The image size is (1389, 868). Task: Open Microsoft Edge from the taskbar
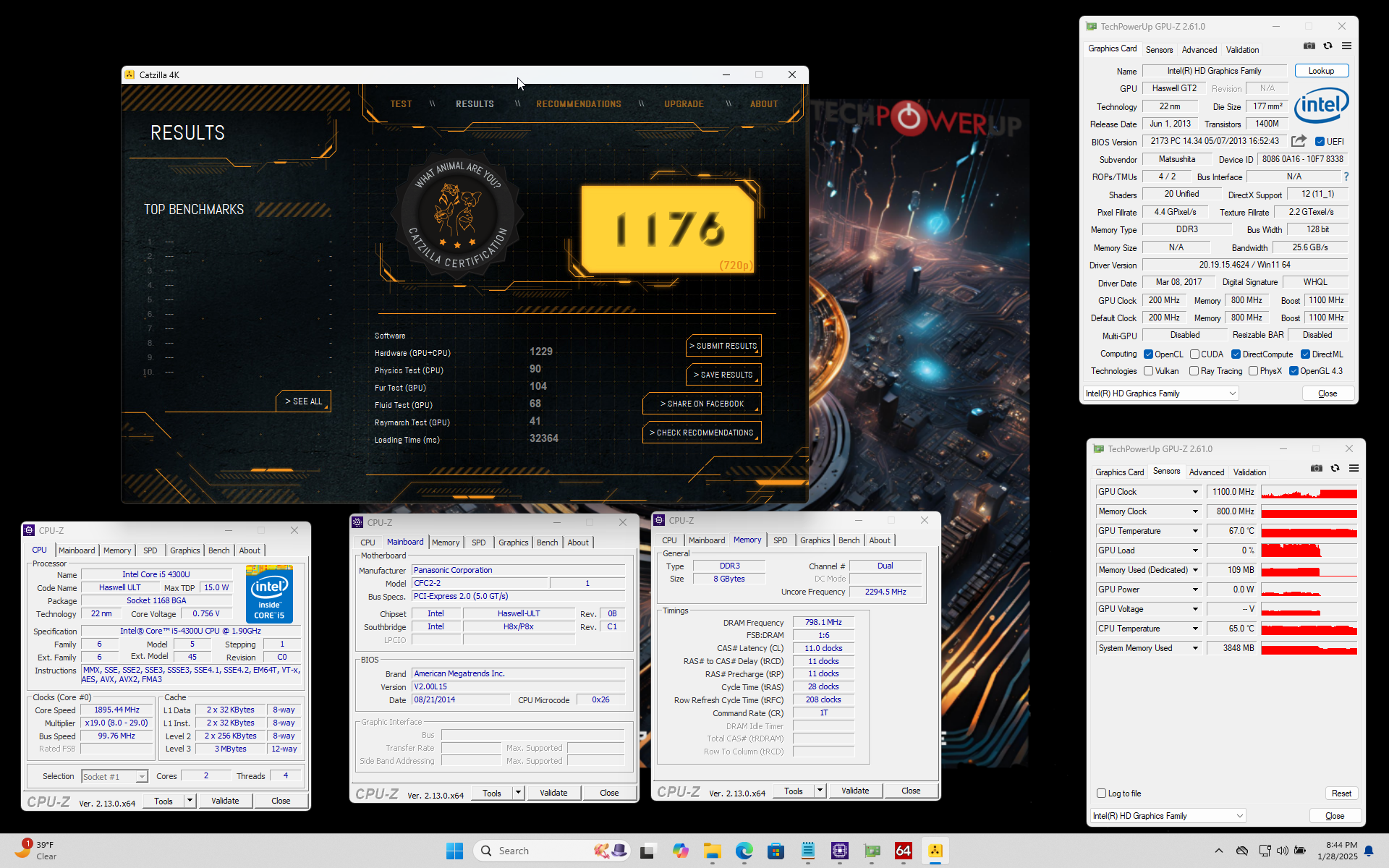coord(744,851)
